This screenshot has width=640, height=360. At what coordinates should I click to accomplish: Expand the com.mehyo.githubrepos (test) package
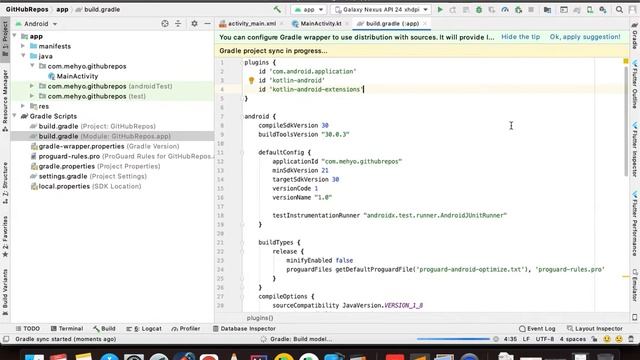point(32,96)
